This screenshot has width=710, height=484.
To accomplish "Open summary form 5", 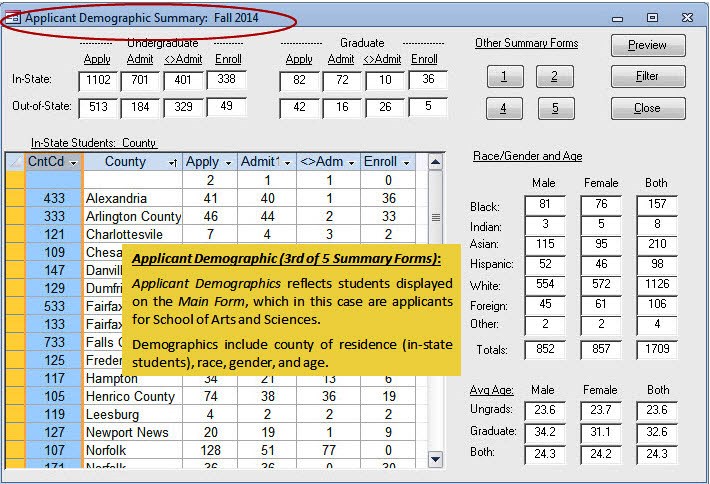I will pos(554,108).
